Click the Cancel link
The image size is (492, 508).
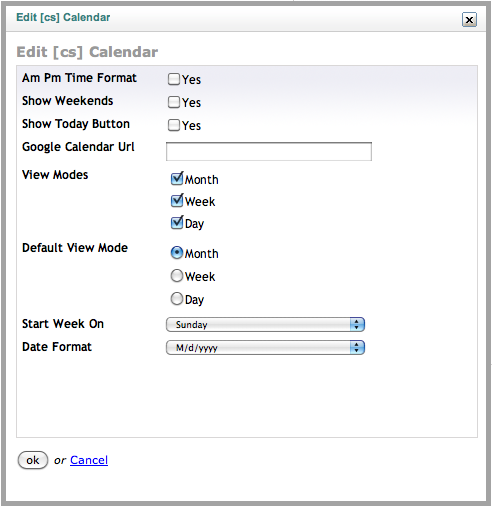pos(89,460)
